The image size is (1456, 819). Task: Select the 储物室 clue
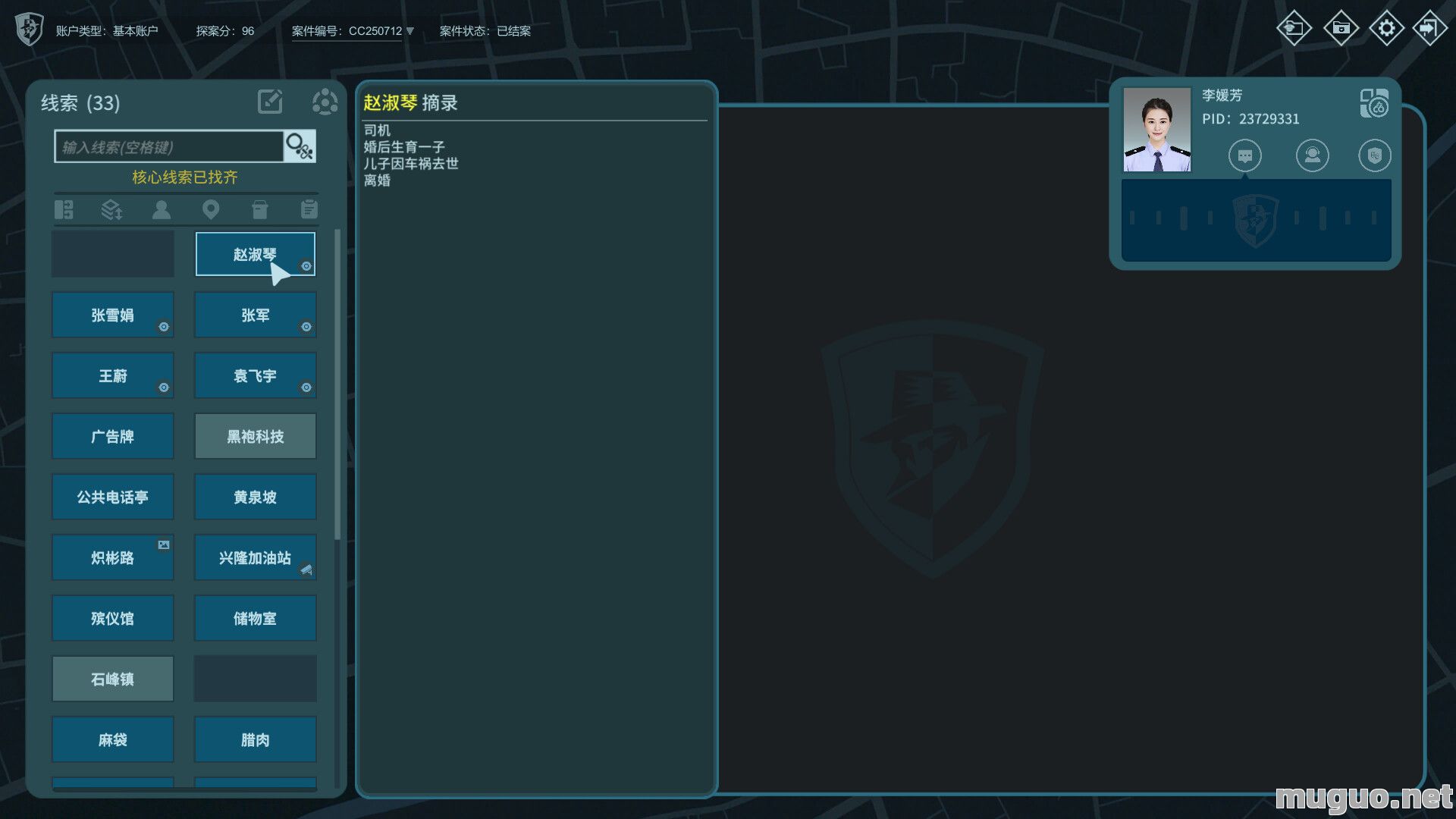tap(256, 618)
